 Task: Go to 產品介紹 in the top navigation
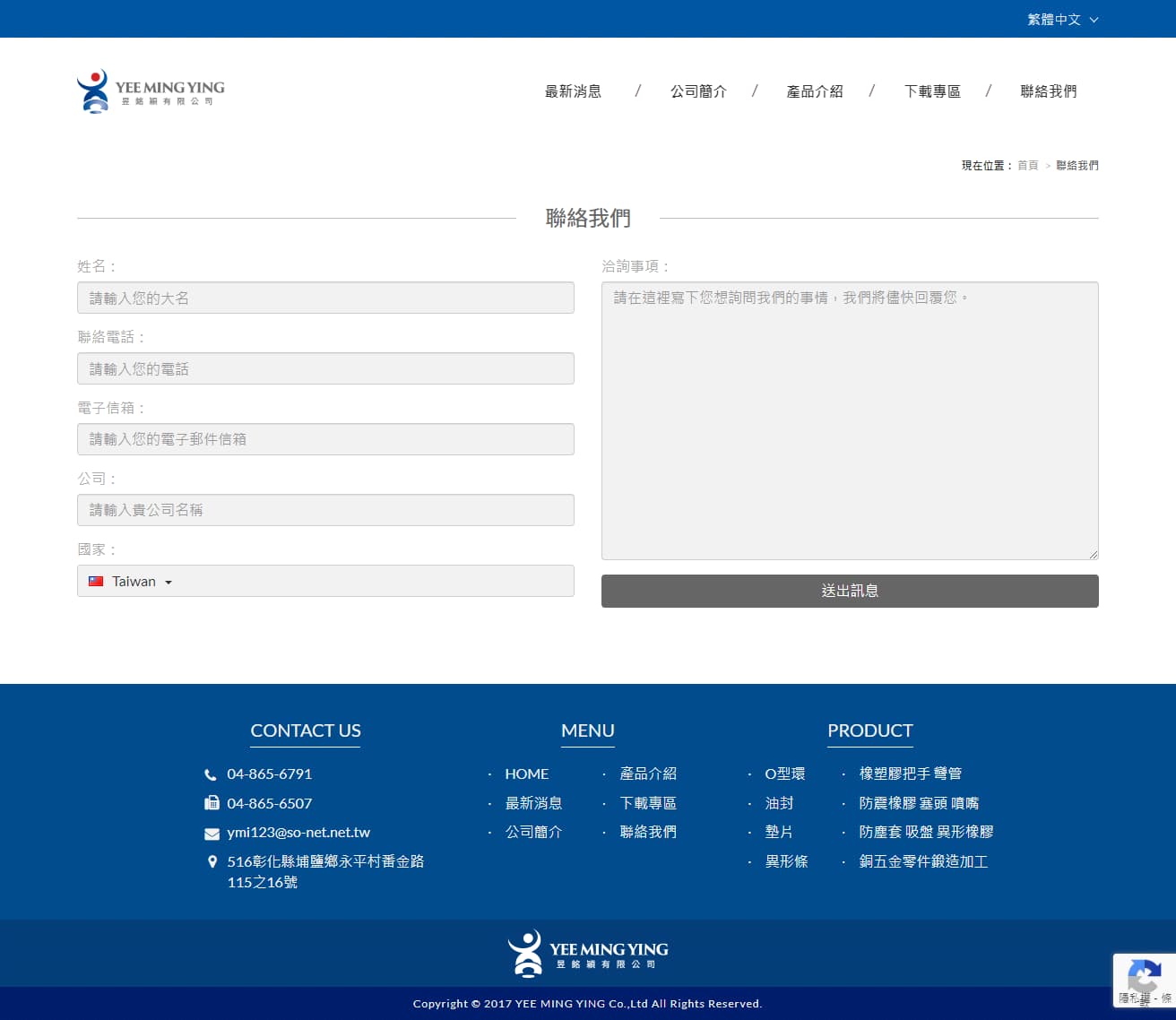click(814, 91)
